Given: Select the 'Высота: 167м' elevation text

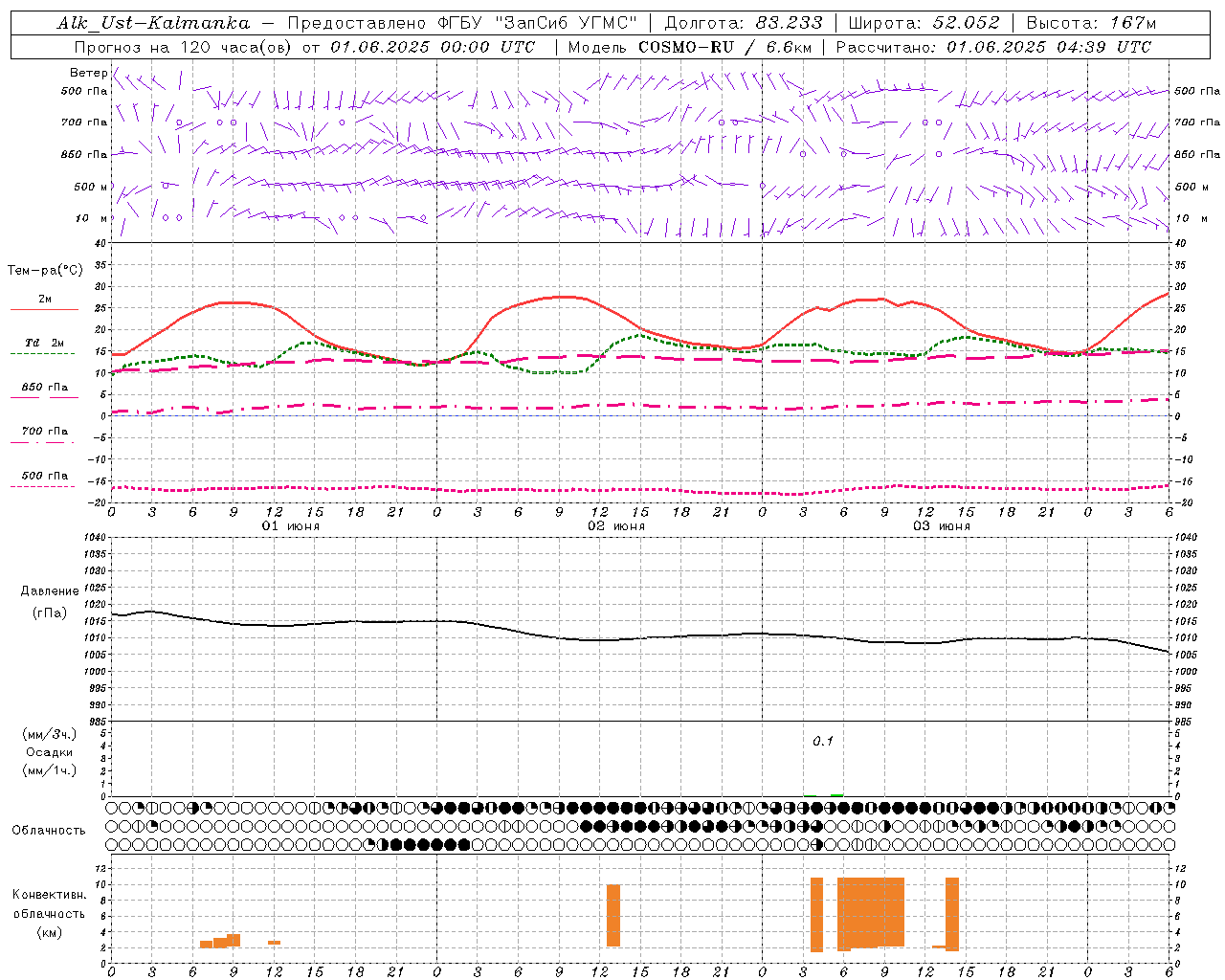Looking at the screenshot, I should pos(1091,23).
